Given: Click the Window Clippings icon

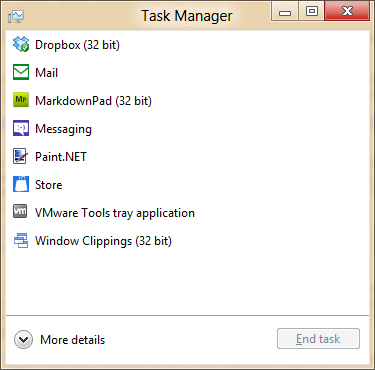Looking at the screenshot, I should pos(21,240).
